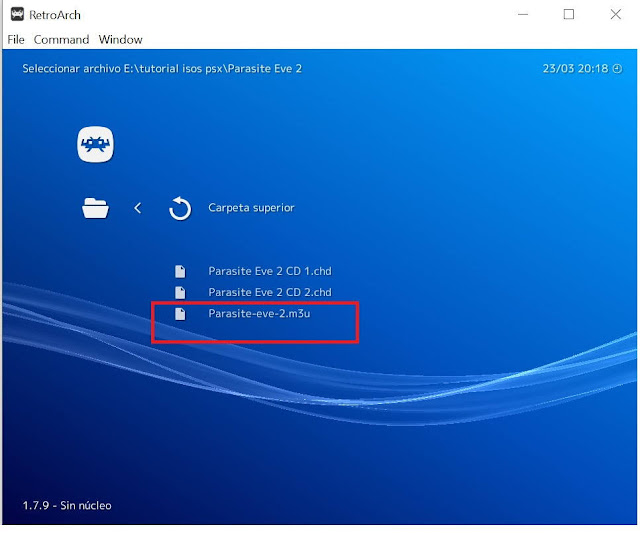Open the Command menu
This screenshot has height=533, width=640.
pyautogui.click(x=61, y=40)
